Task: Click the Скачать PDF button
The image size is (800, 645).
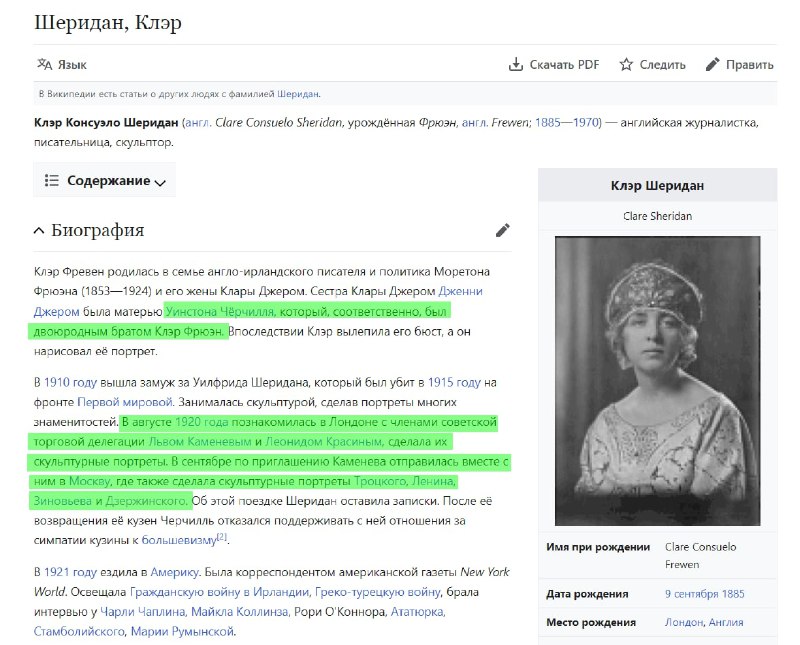Action: pyautogui.click(x=554, y=64)
